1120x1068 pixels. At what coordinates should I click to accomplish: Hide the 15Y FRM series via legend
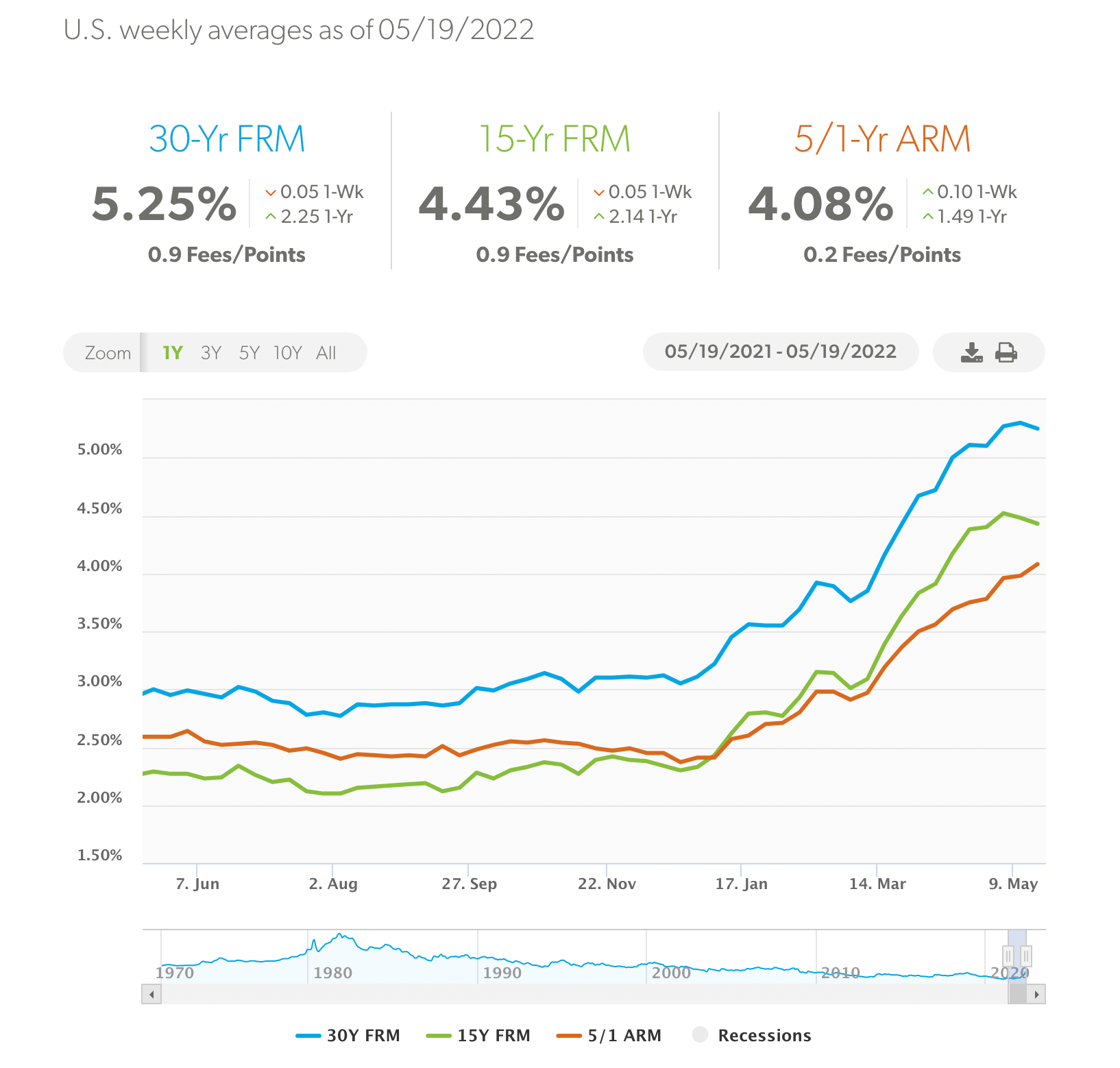coord(478,1035)
